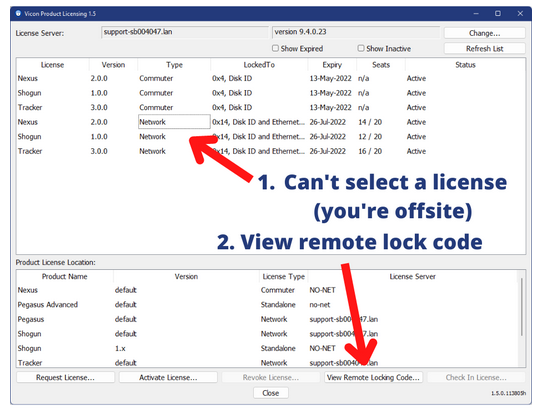The image size is (538, 412).
Task: Minimize the Vicon Product Licensing window
Action: pyautogui.click(x=476, y=13)
